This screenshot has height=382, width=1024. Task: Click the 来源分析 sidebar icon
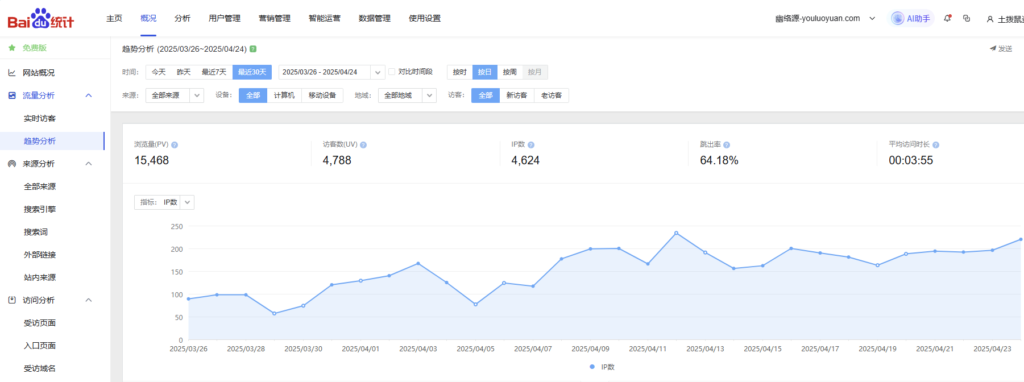[x=12, y=163]
